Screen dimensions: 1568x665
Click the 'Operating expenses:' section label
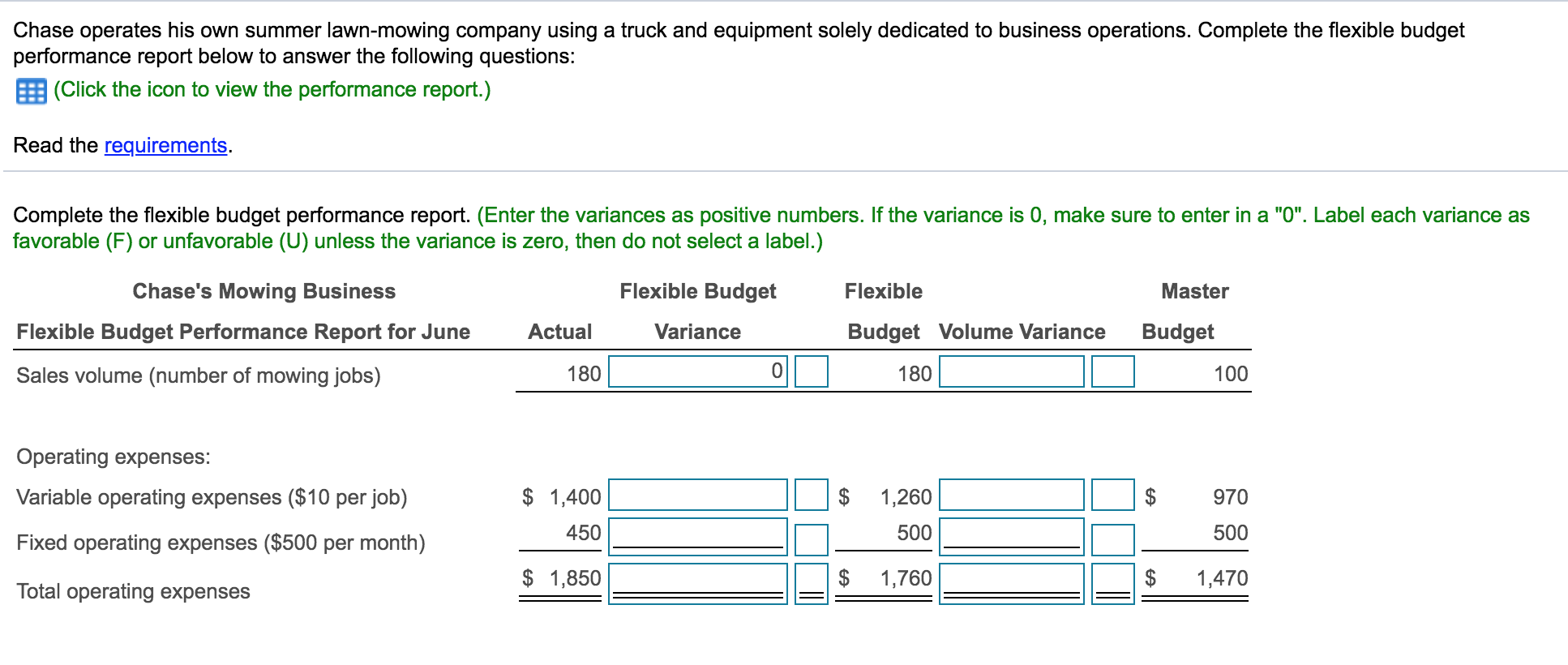tap(114, 457)
